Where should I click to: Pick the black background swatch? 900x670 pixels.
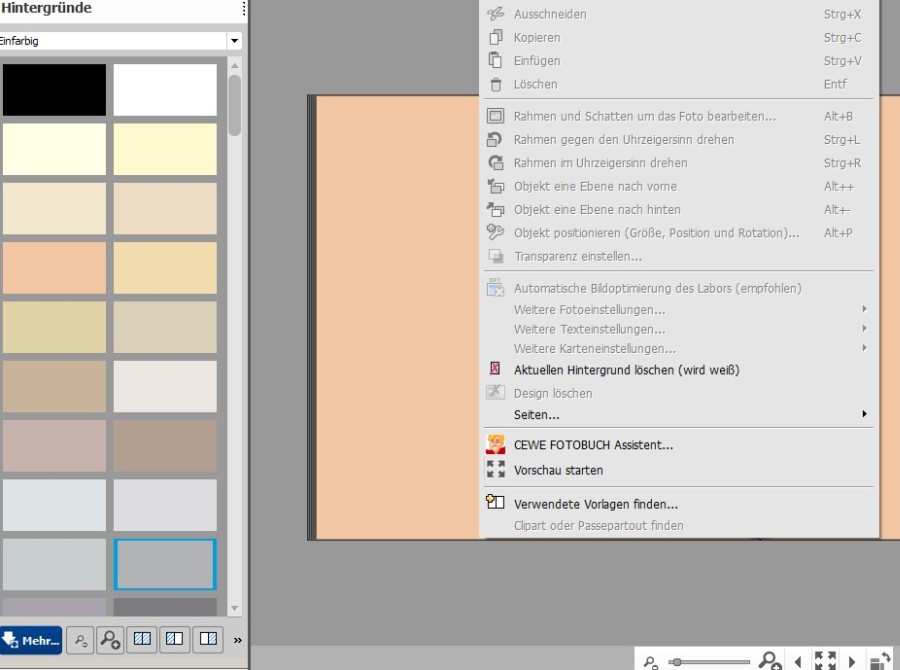[54, 90]
